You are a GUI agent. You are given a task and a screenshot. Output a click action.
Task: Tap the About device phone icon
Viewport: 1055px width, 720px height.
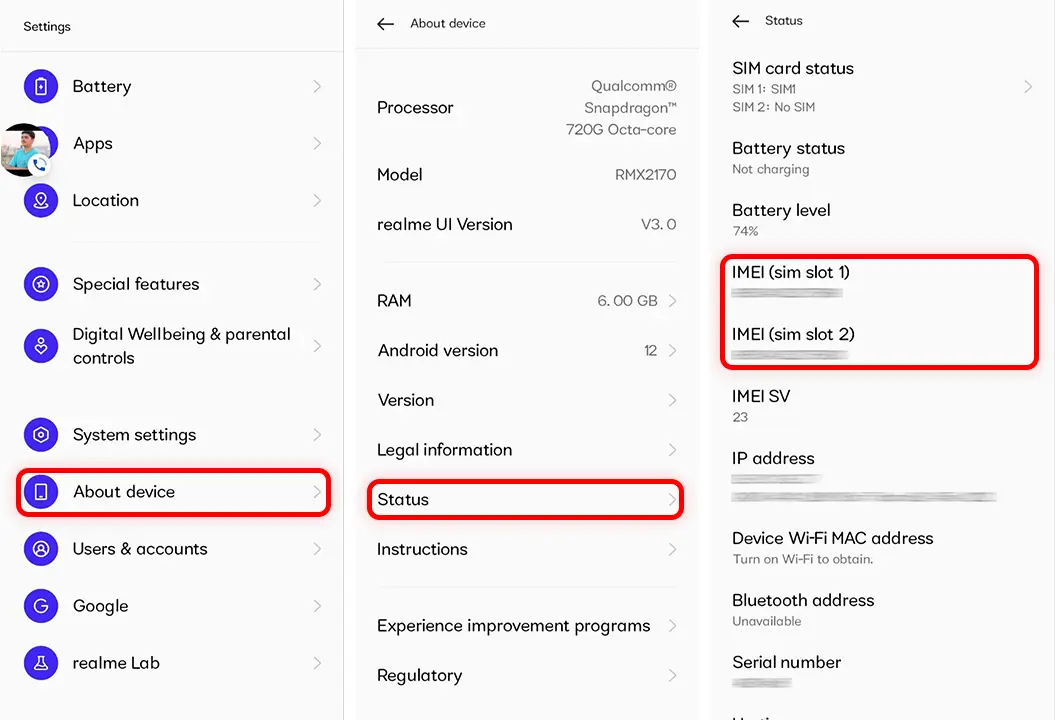tap(41, 492)
